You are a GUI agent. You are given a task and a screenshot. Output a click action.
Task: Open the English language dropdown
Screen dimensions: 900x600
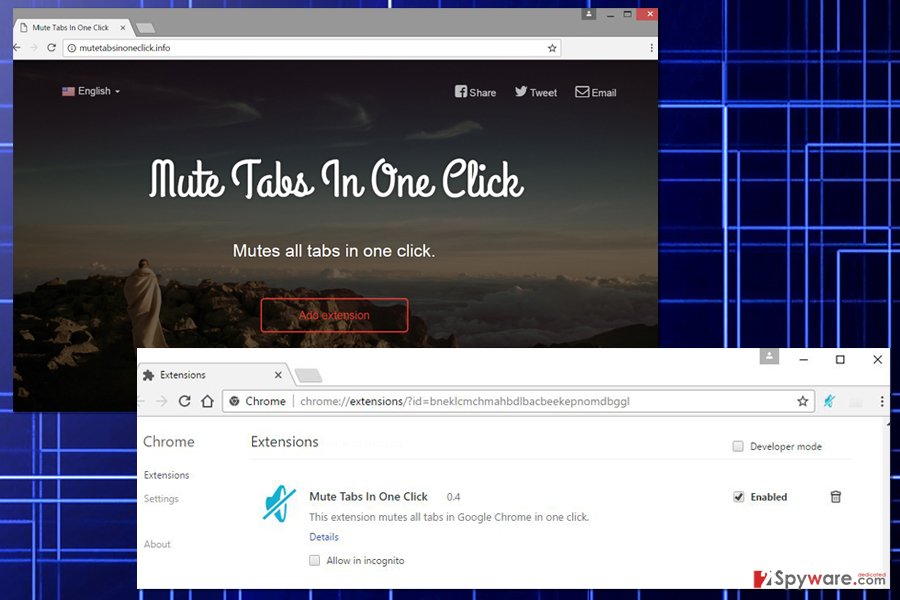(x=91, y=91)
